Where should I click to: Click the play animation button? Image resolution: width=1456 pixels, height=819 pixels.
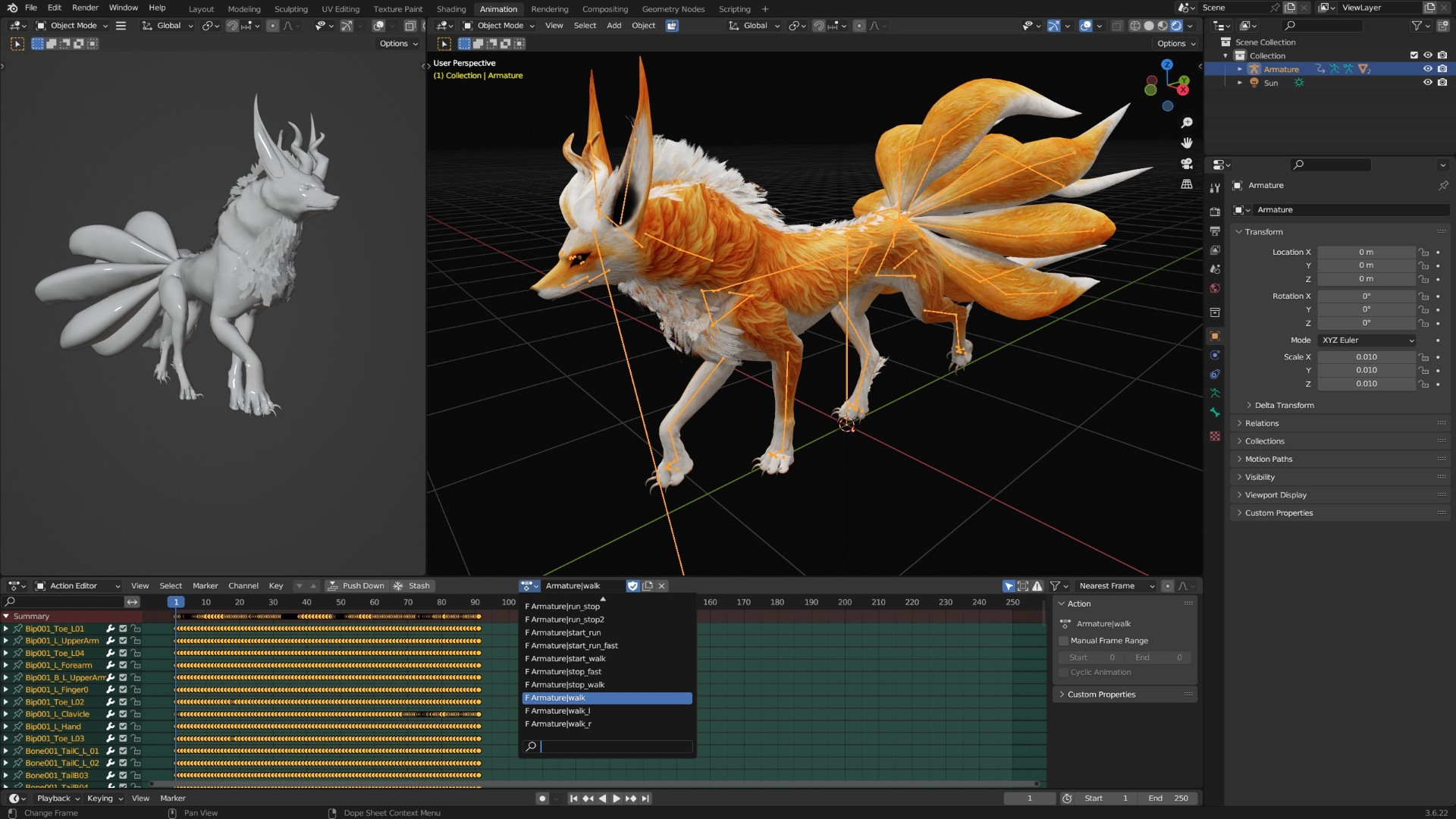point(616,799)
